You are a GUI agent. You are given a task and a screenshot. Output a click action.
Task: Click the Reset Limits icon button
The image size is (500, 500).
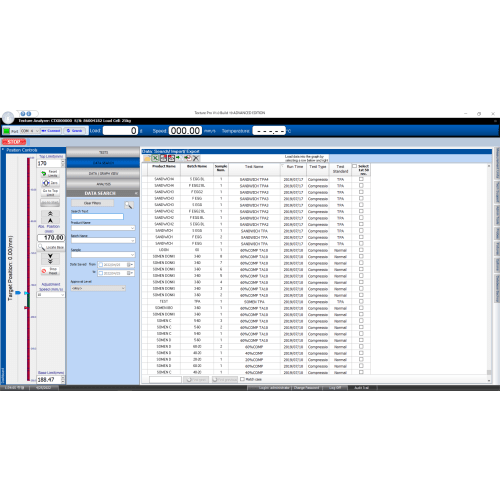coord(50,173)
